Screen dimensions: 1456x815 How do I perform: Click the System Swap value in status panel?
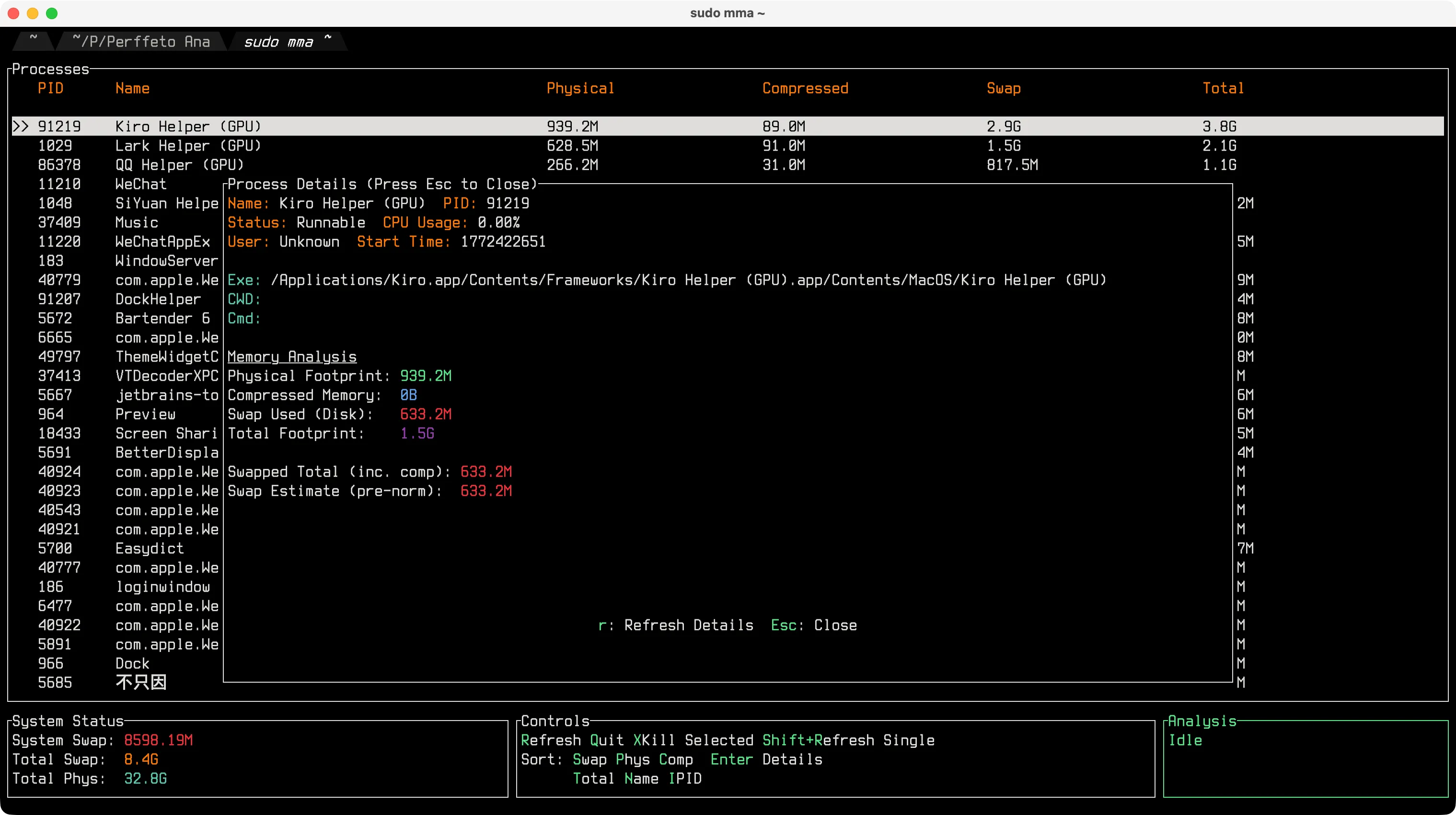158,740
